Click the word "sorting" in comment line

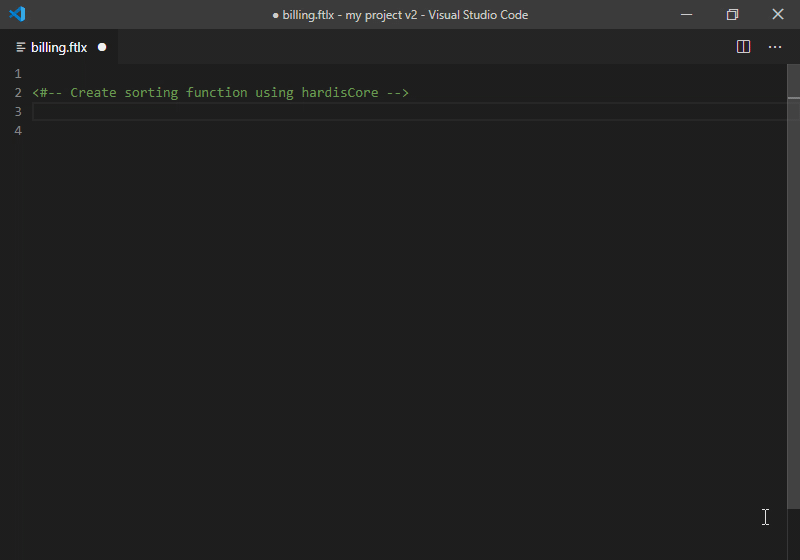click(151, 93)
